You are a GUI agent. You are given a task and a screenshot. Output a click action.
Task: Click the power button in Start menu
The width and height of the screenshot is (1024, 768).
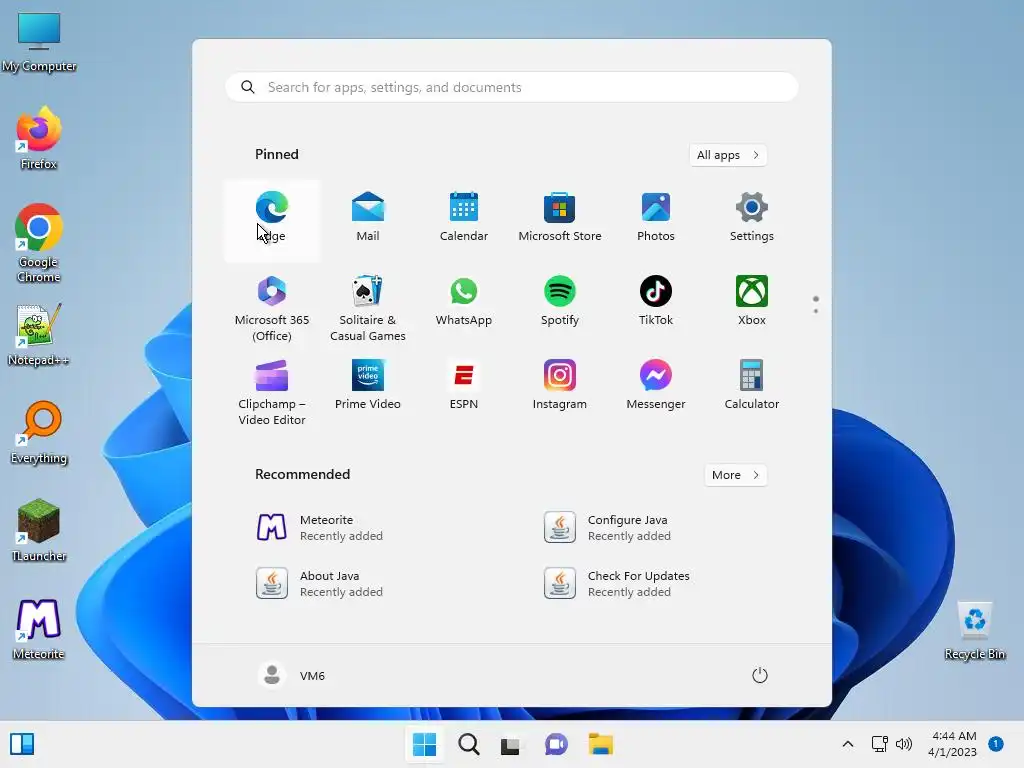[760, 675]
